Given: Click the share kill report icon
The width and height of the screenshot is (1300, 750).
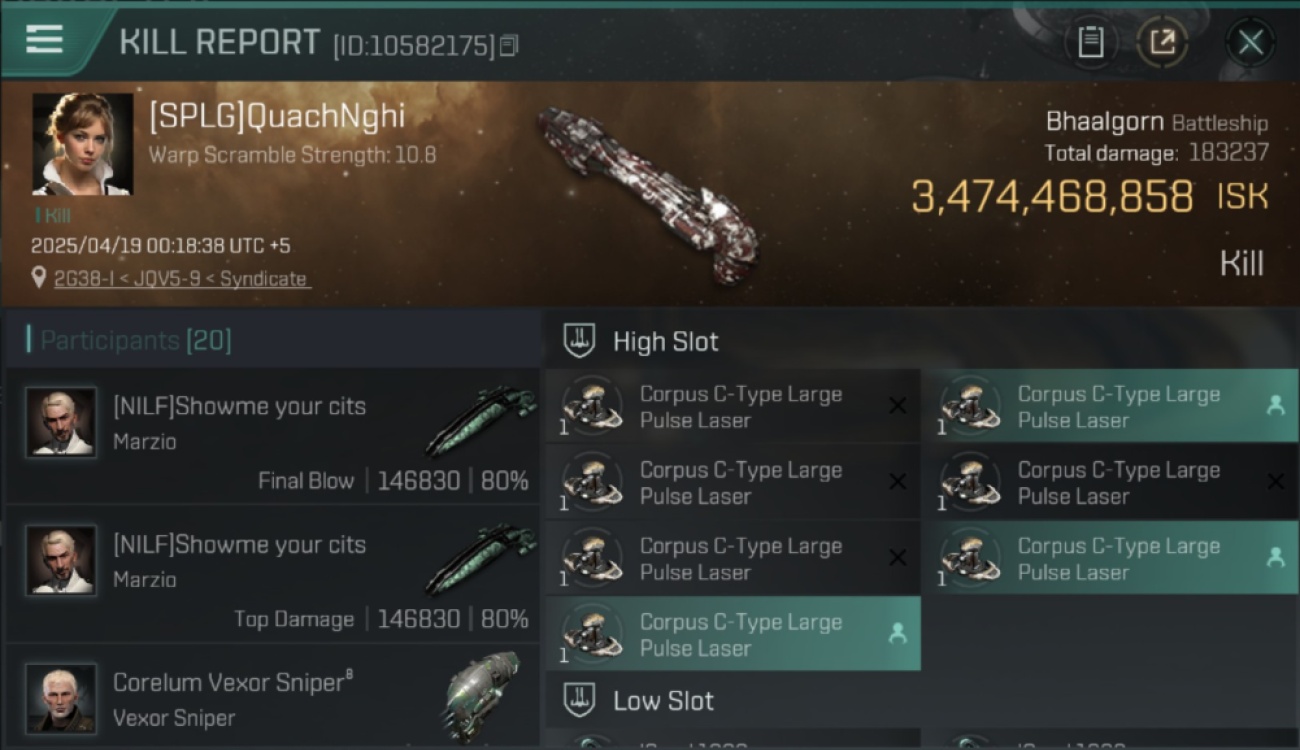Looking at the screenshot, I should coord(1162,42).
